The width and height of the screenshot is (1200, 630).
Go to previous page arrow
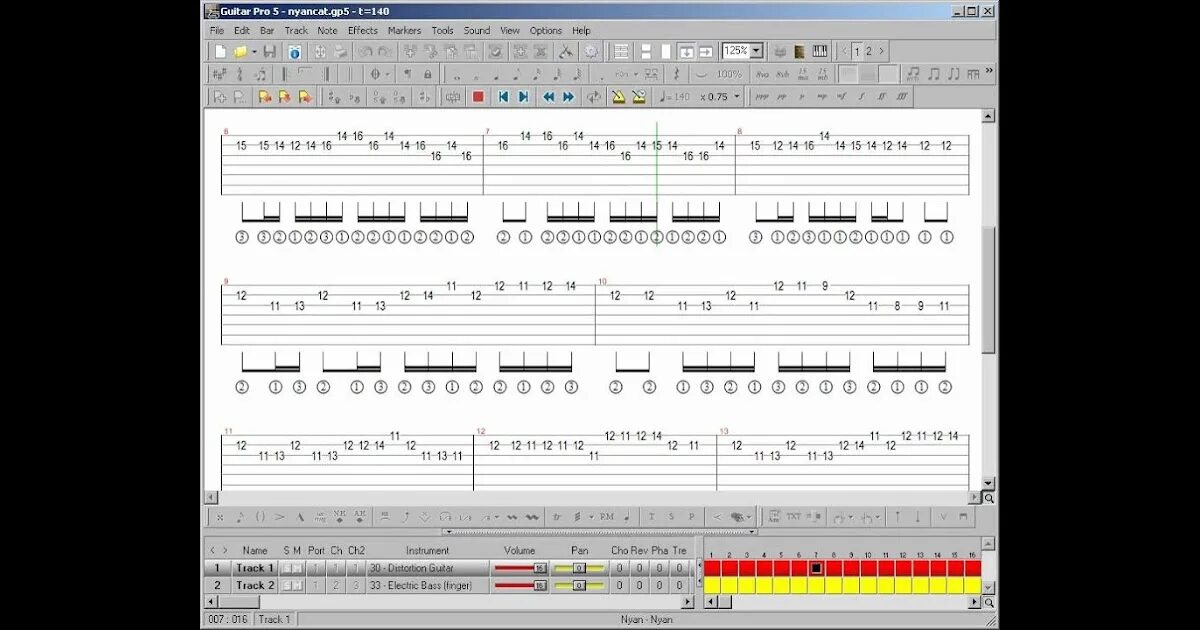tap(844, 51)
